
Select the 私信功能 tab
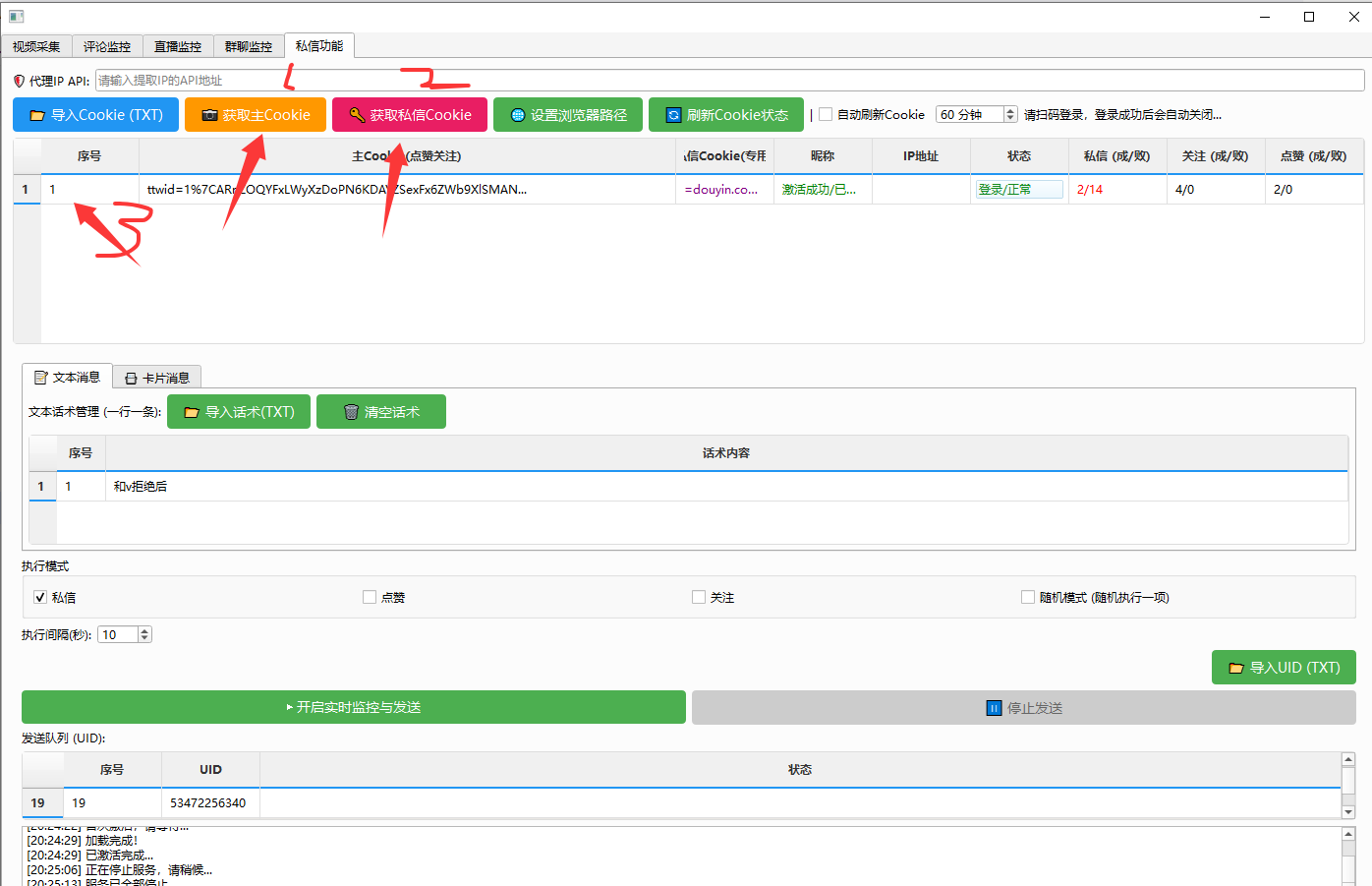[x=319, y=45]
